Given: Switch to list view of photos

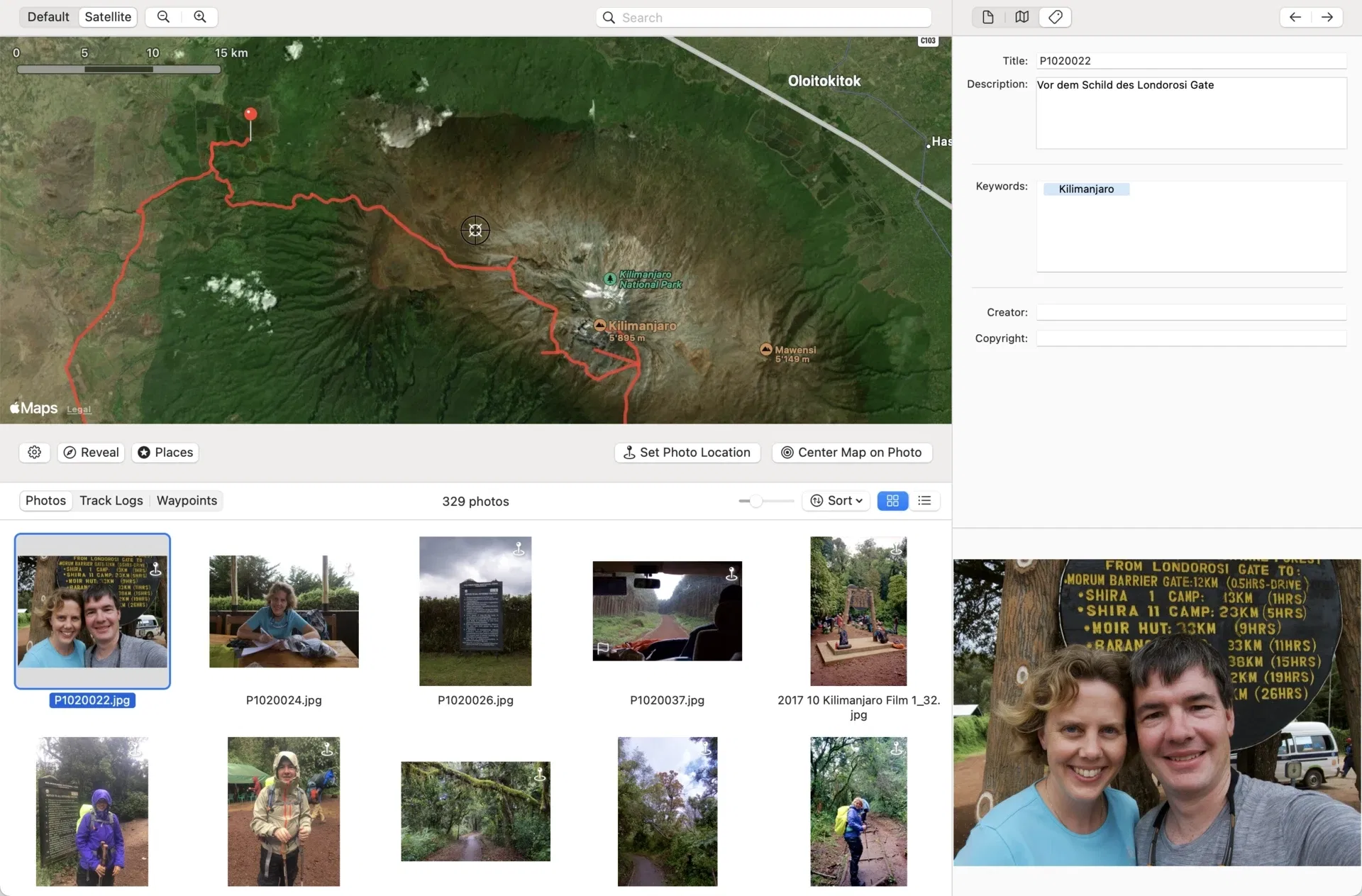Looking at the screenshot, I should (924, 501).
